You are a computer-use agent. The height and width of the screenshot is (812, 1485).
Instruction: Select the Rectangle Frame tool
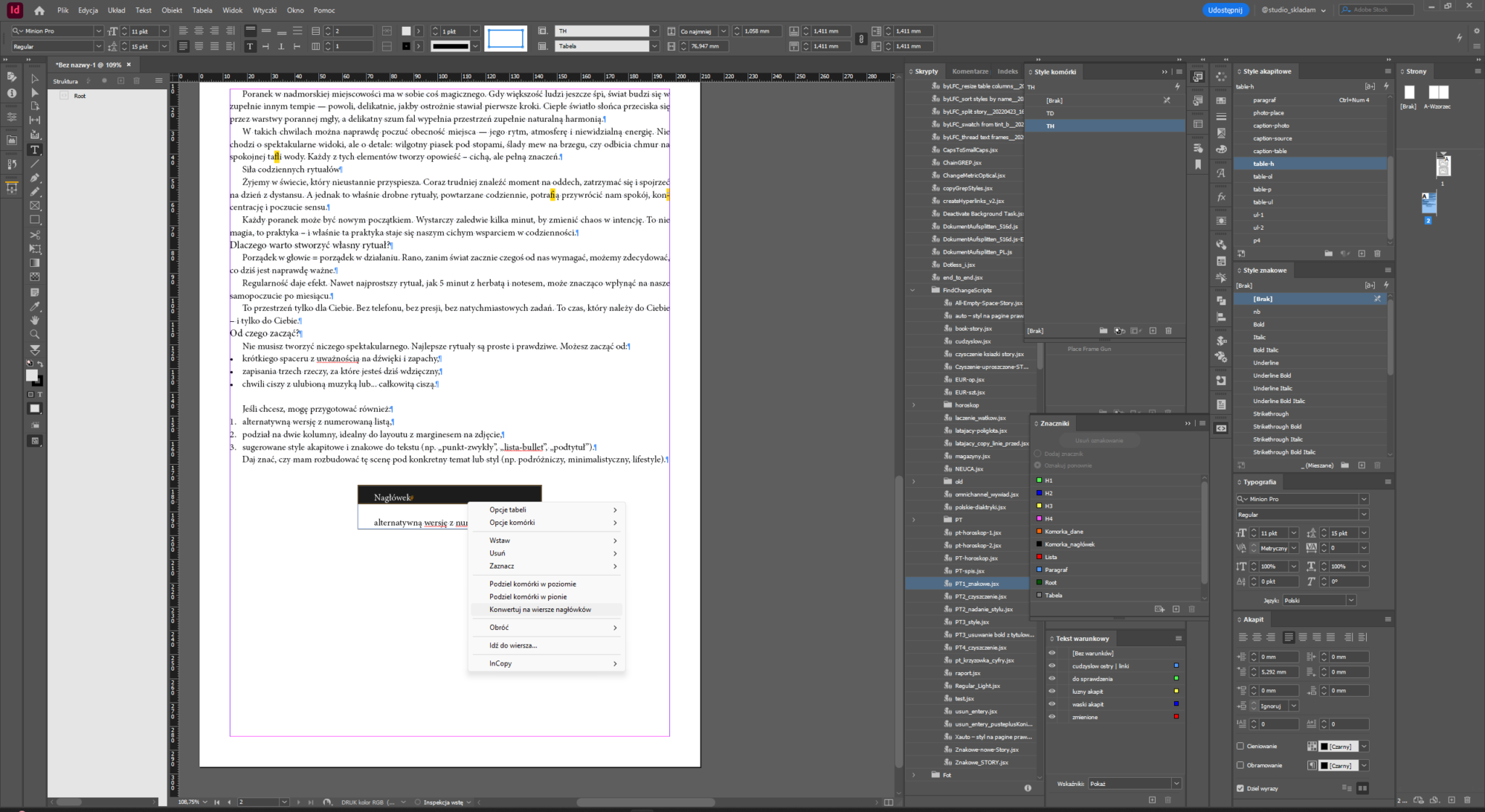34,206
